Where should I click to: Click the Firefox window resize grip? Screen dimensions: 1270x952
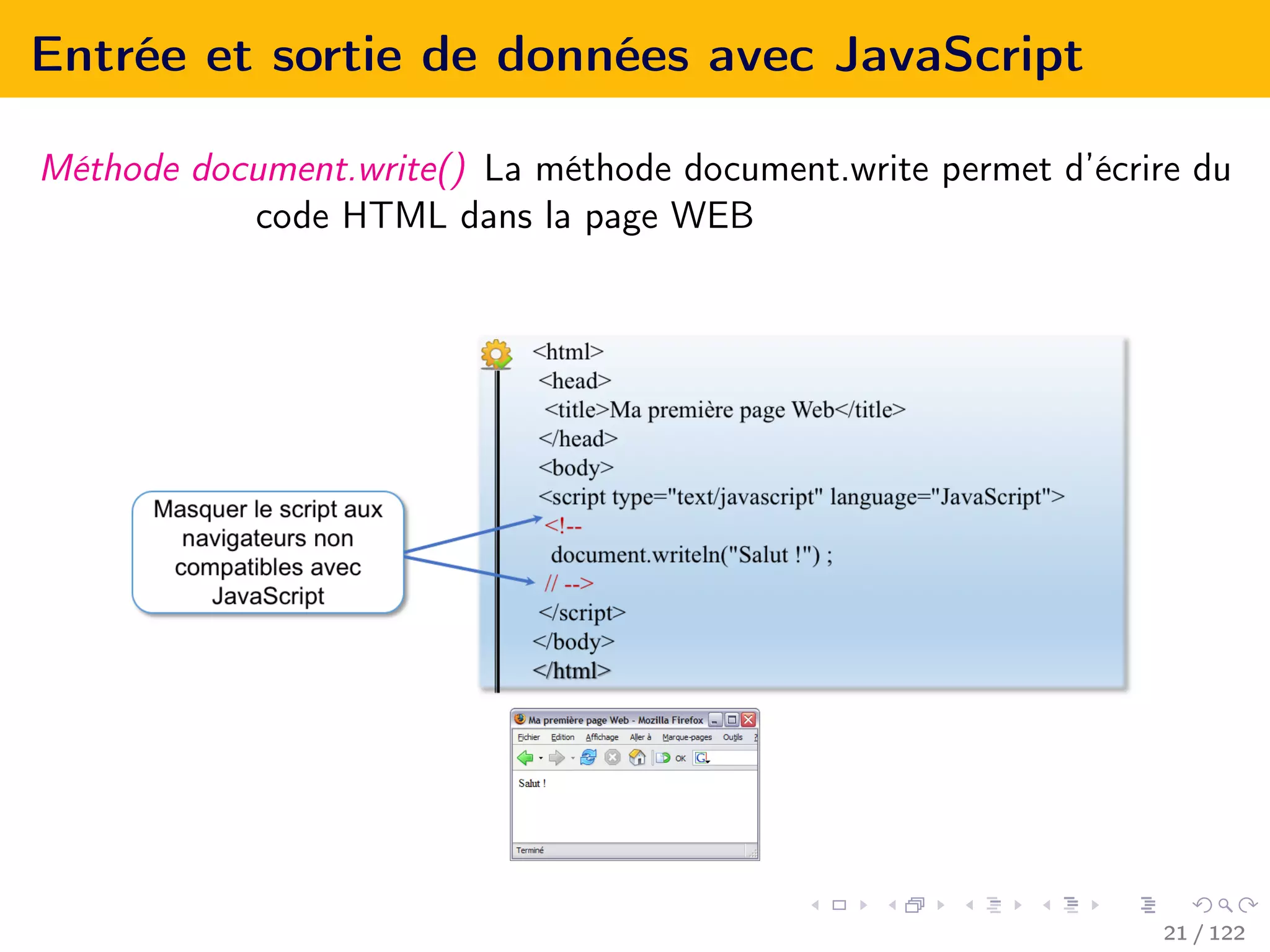[x=752, y=853]
